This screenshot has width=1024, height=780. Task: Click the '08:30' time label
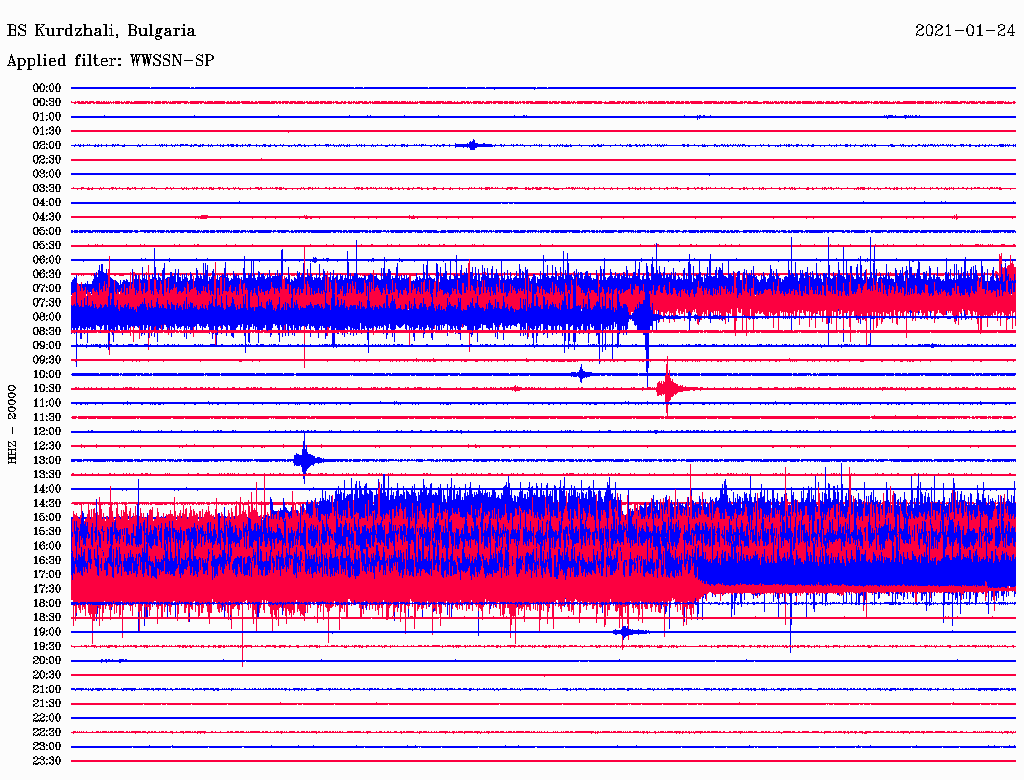47,332
